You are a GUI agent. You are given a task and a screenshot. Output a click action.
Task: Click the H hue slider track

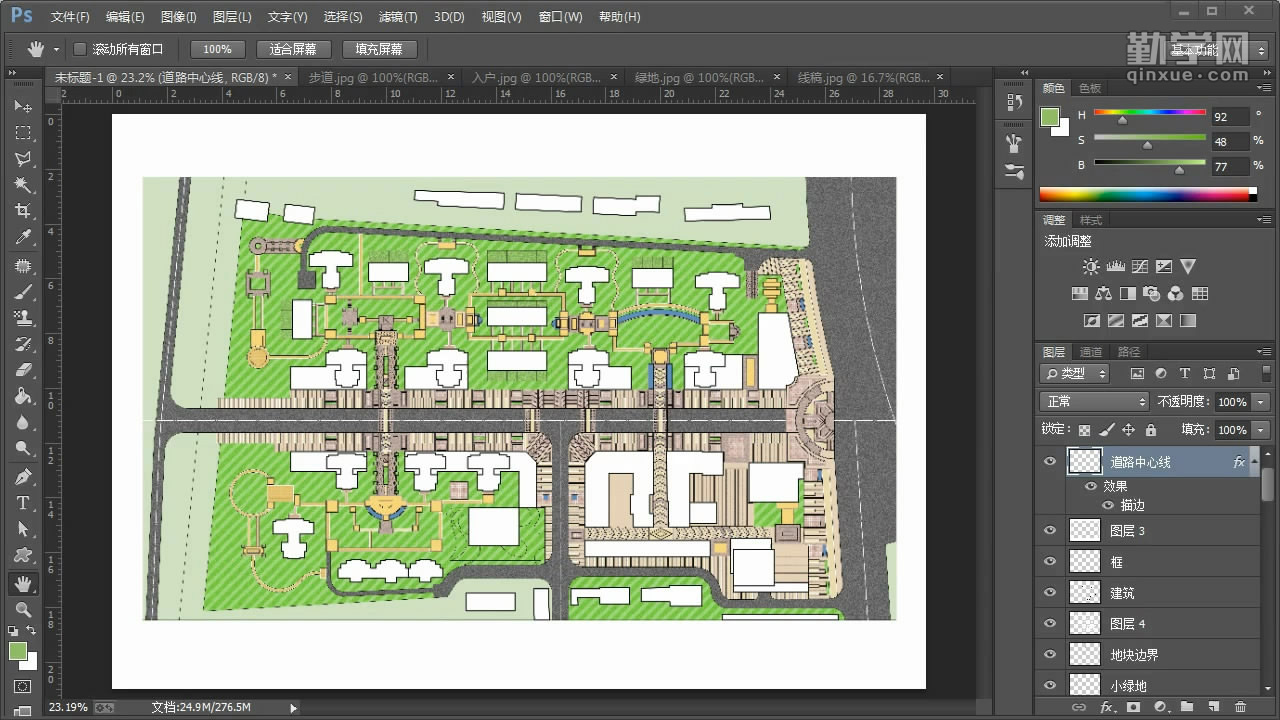point(1150,113)
